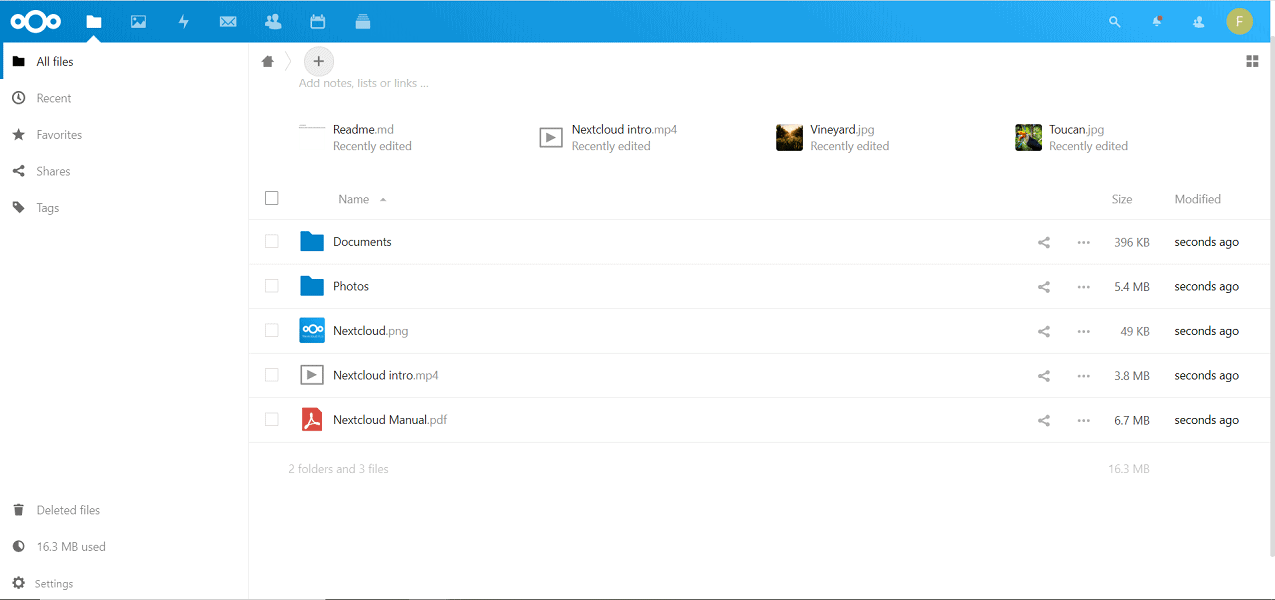This screenshot has height=600, width=1275.
Task: Open the Calendar app icon
Action: pos(318,21)
